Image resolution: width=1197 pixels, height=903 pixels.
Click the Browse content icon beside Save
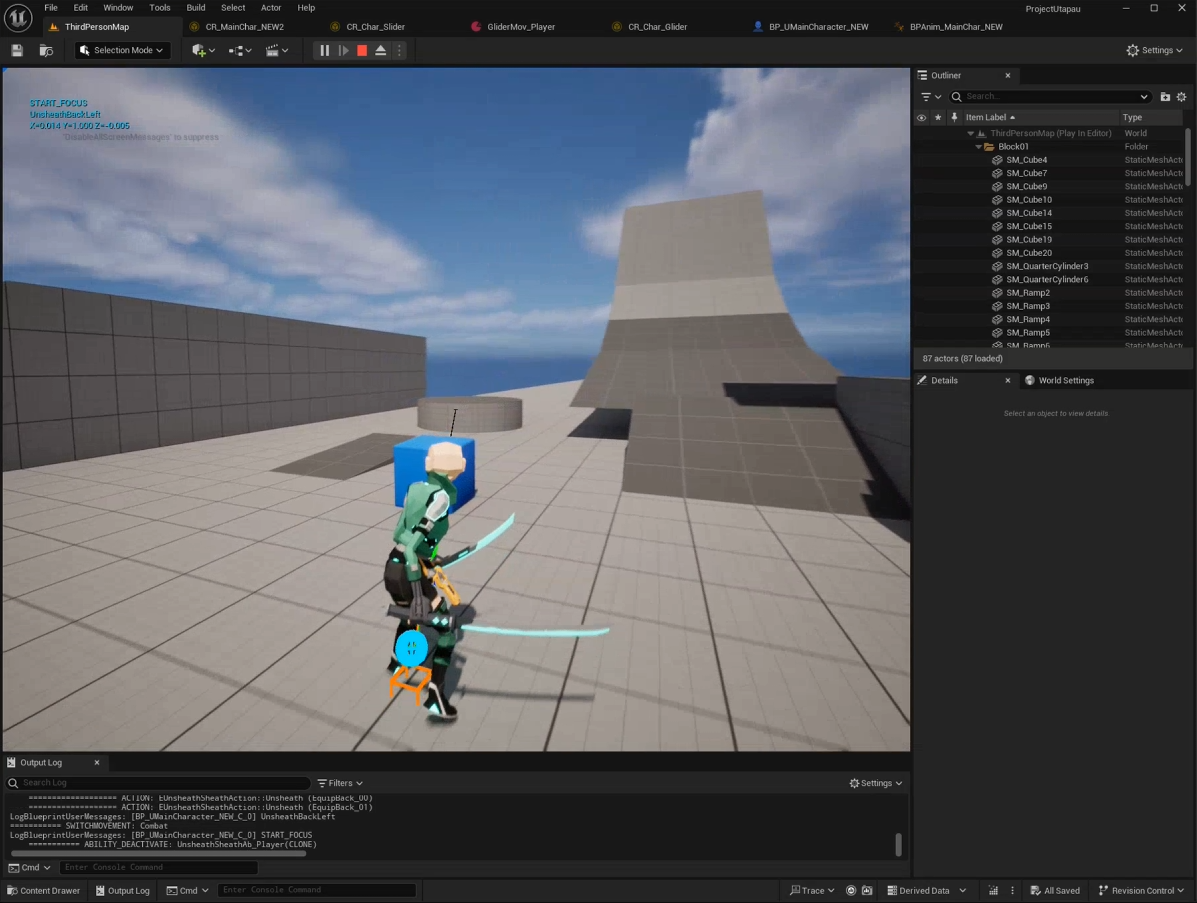coord(46,50)
